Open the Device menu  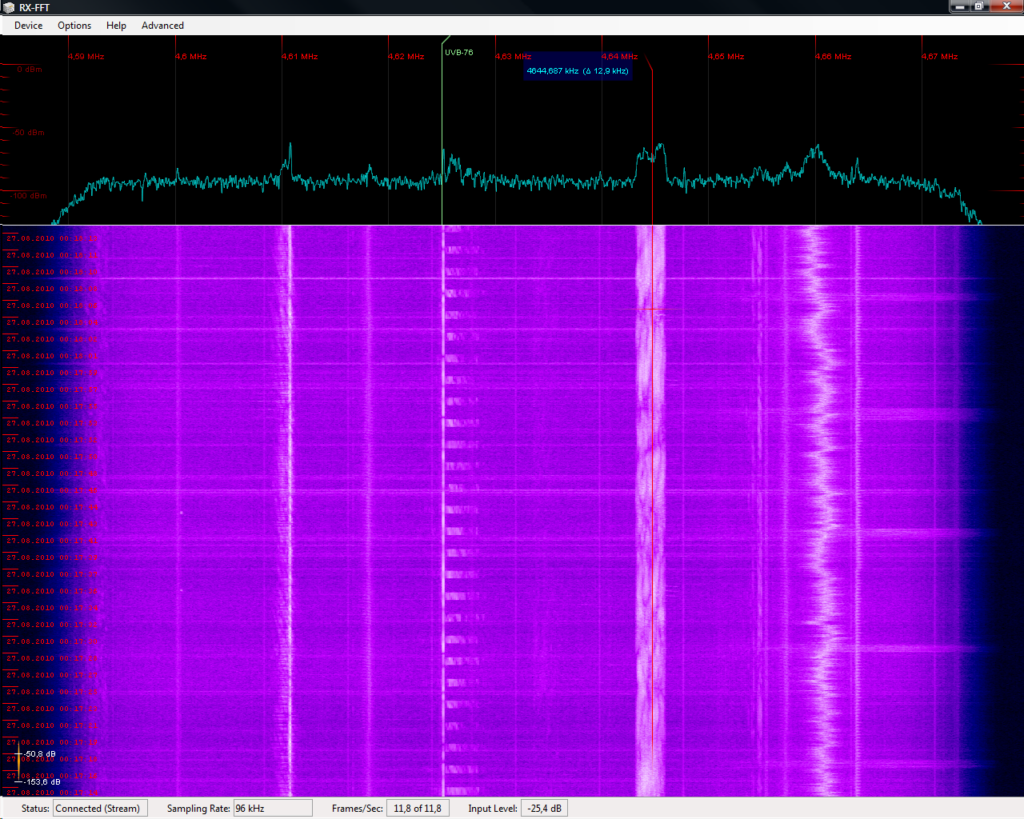pyautogui.click(x=28, y=25)
